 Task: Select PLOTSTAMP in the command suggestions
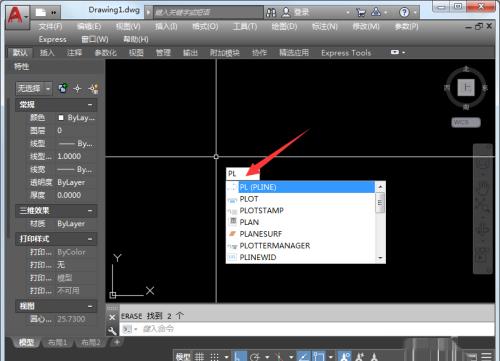coord(301,211)
